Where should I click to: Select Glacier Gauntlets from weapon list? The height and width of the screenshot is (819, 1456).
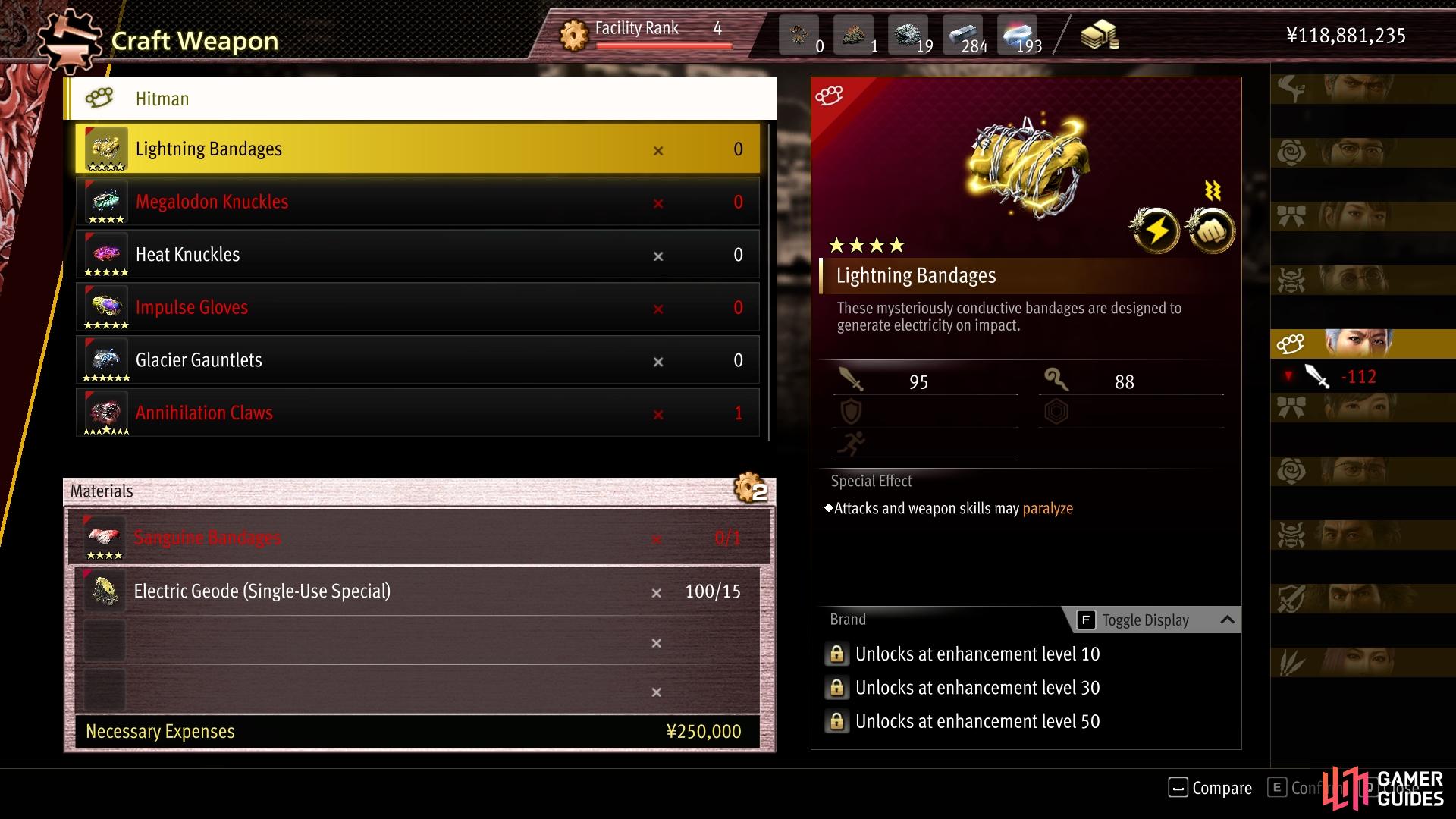(418, 360)
